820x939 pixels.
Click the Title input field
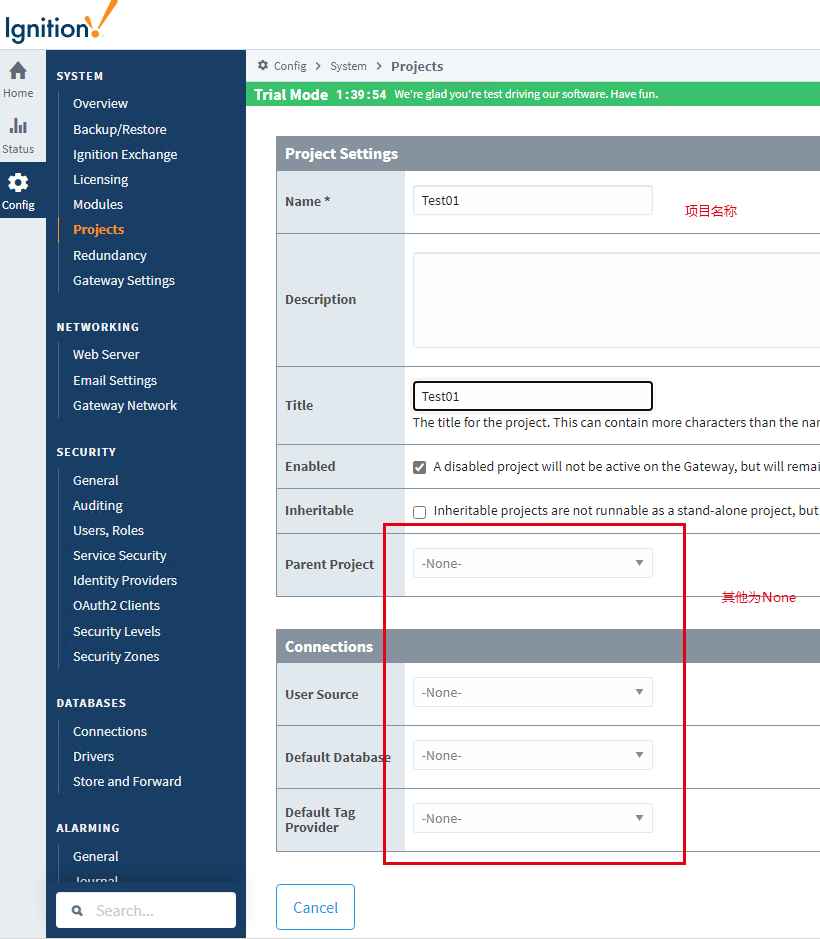pyautogui.click(x=532, y=396)
